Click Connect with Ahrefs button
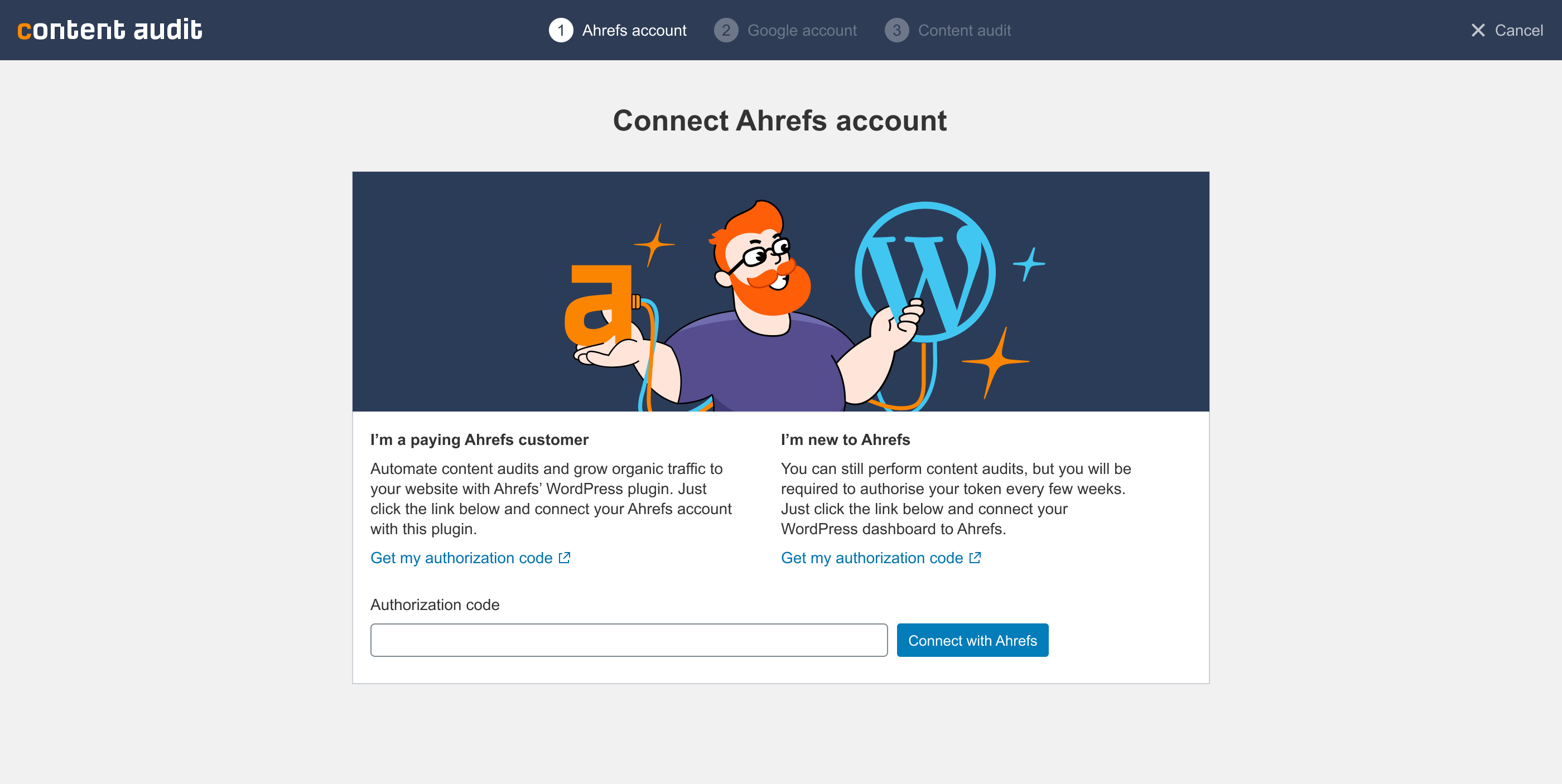 (x=972, y=640)
